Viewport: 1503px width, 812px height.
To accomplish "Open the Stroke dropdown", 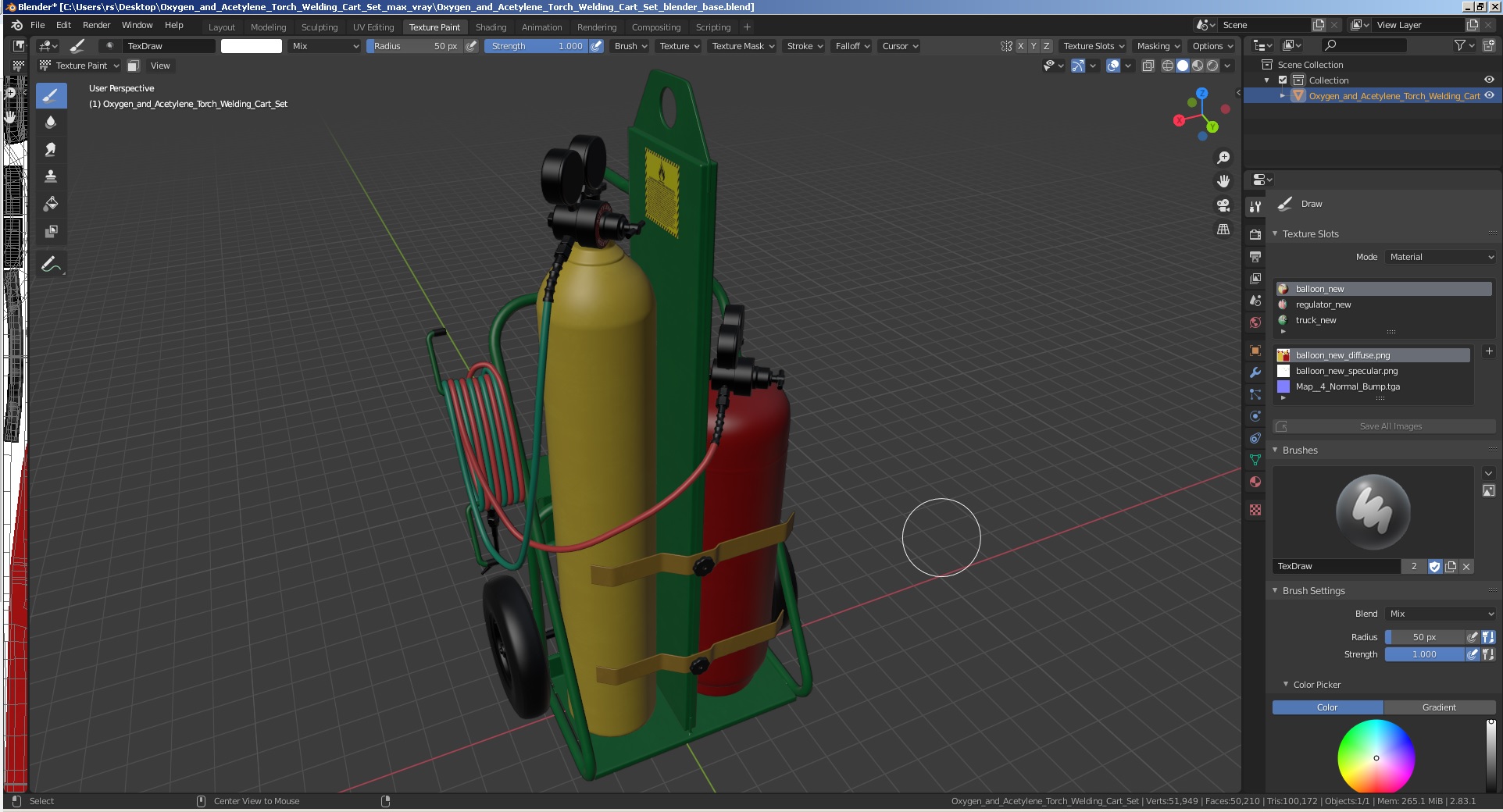I will tap(805, 46).
